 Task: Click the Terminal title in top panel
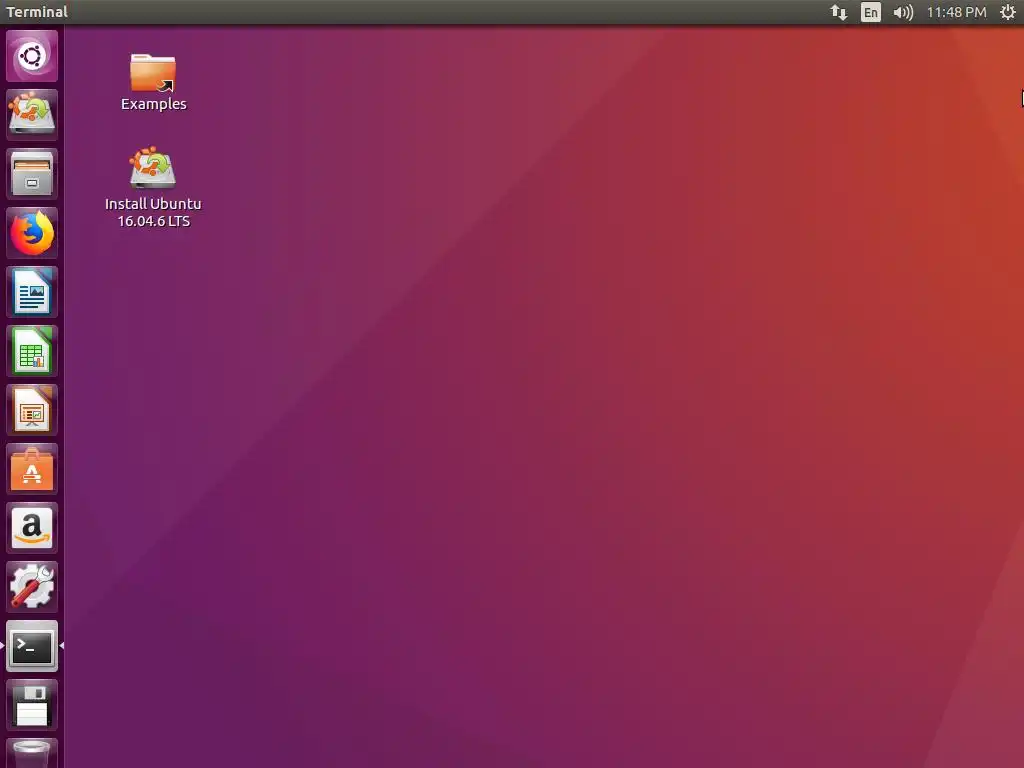37,12
